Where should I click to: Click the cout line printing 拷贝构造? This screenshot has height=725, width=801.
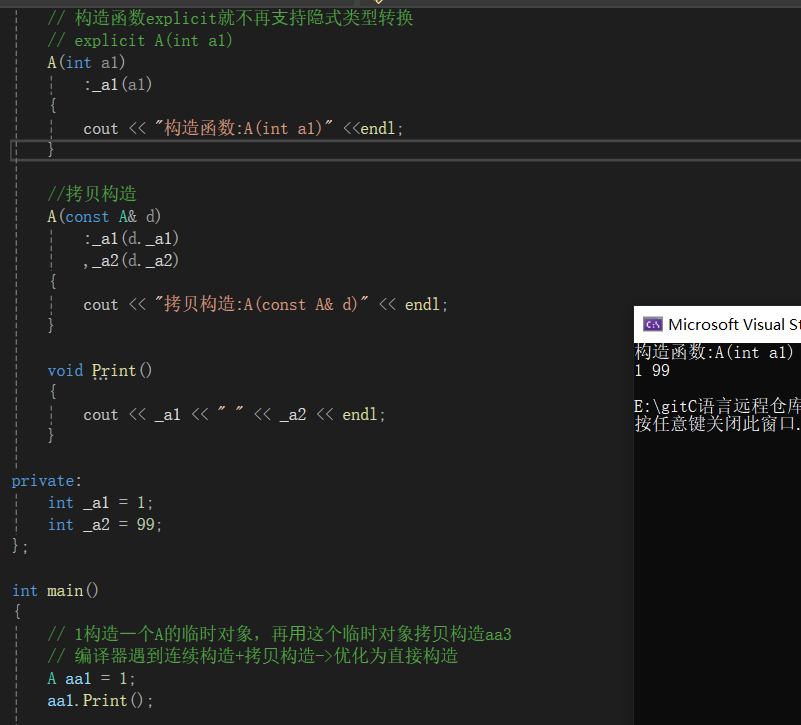(266, 304)
